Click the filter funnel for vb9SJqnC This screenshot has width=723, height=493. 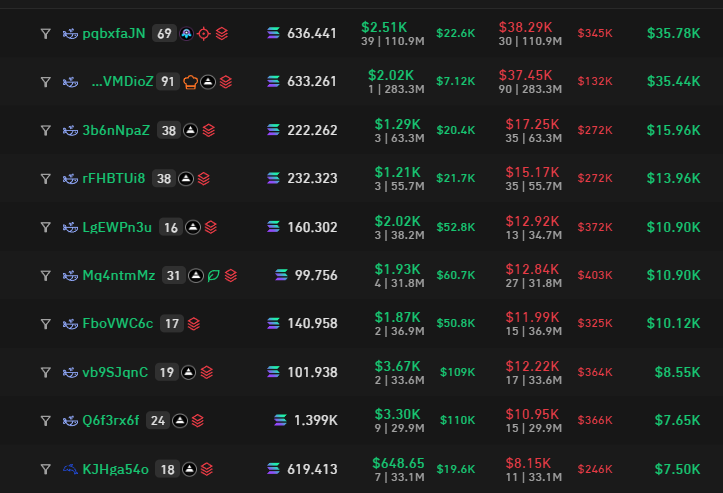[x=45, y=372]
